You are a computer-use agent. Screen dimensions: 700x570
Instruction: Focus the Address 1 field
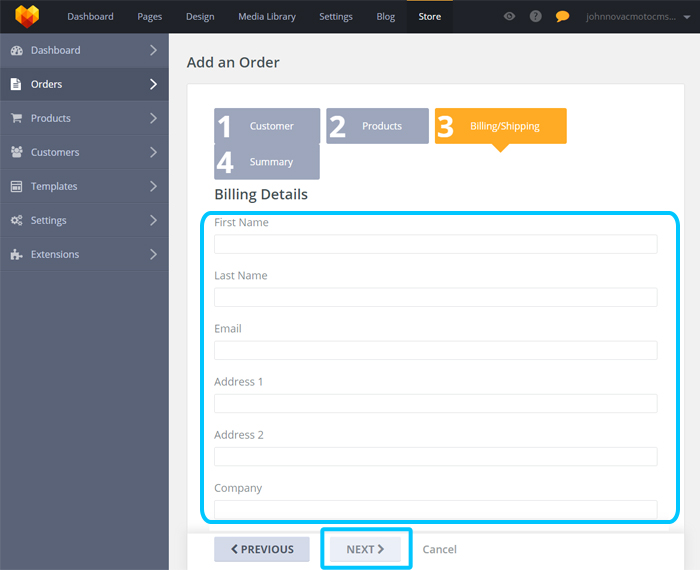(436, 404)
